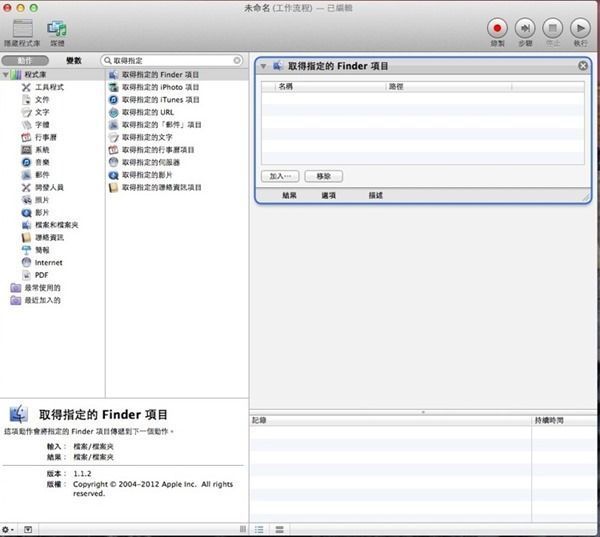Click the Step (步驟) button
This screenshot has height=537, width=600.
[525, 29]
